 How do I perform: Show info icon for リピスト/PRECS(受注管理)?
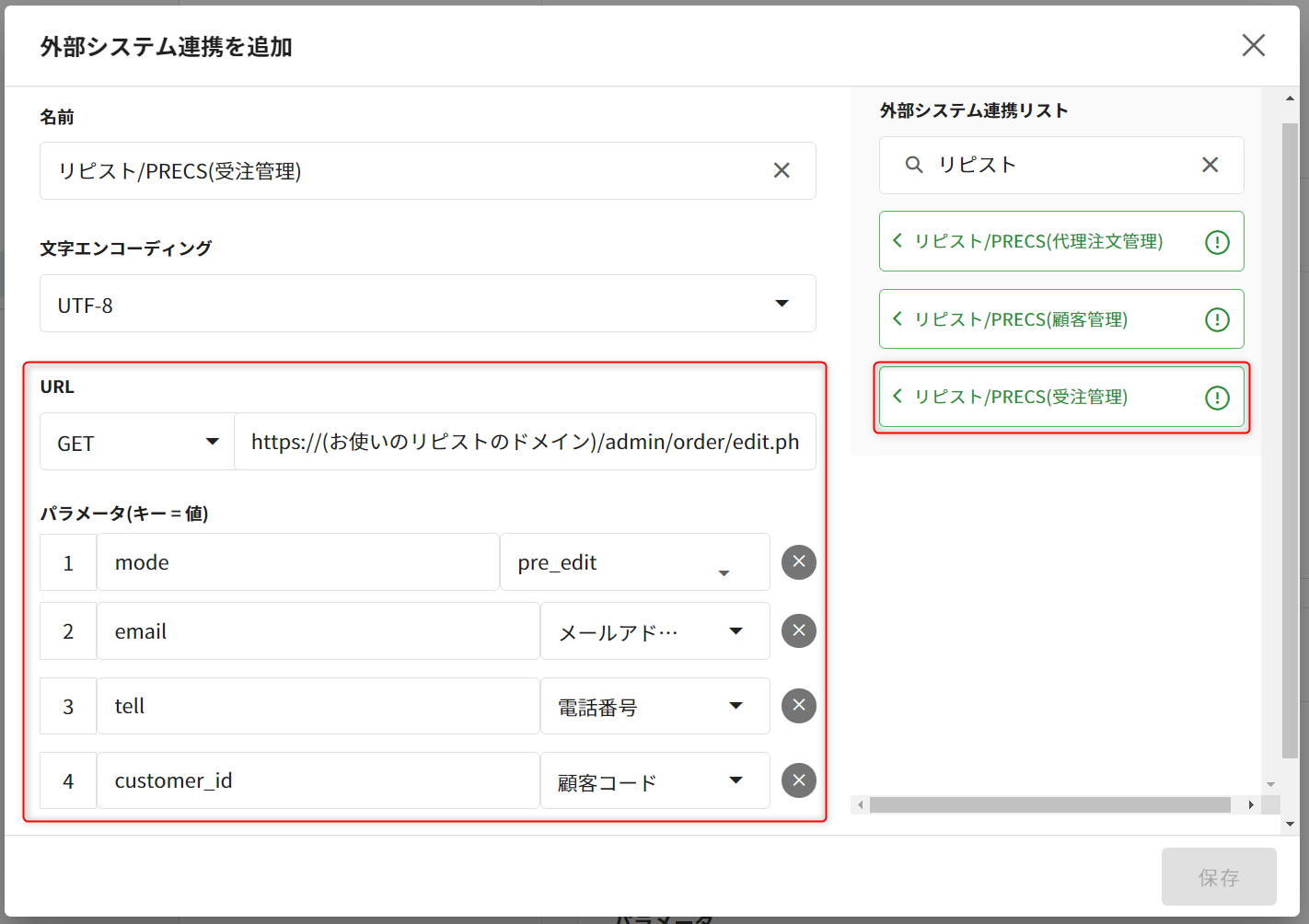[x=1217, y=398]
